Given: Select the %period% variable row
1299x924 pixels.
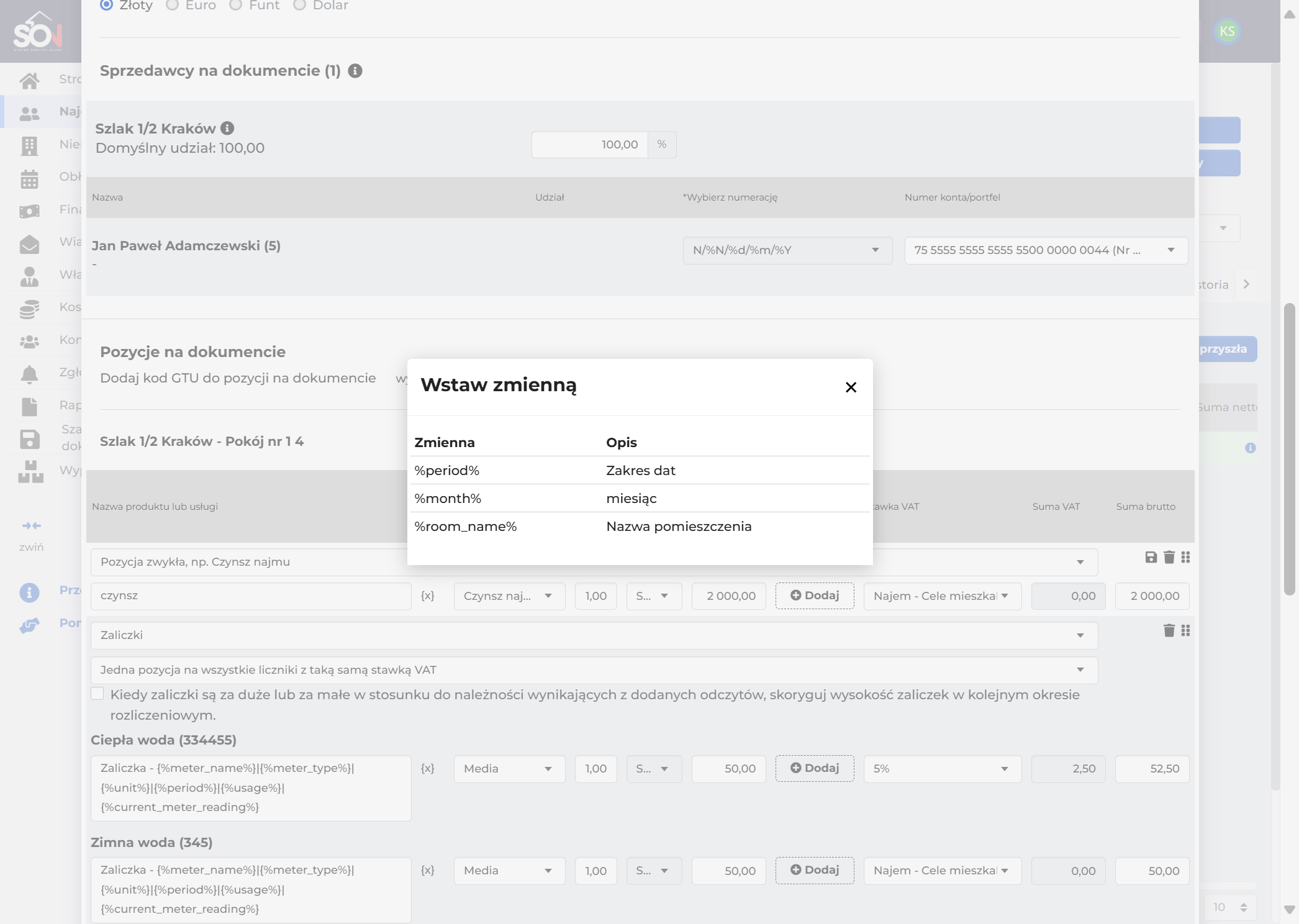Looking at the screenshot, I should coord(640,471).
